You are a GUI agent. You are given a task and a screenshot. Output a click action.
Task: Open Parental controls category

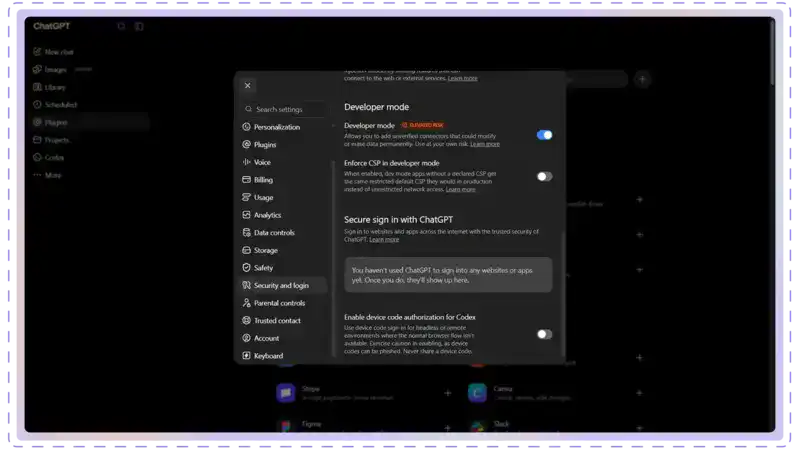[x=283, y=303]
